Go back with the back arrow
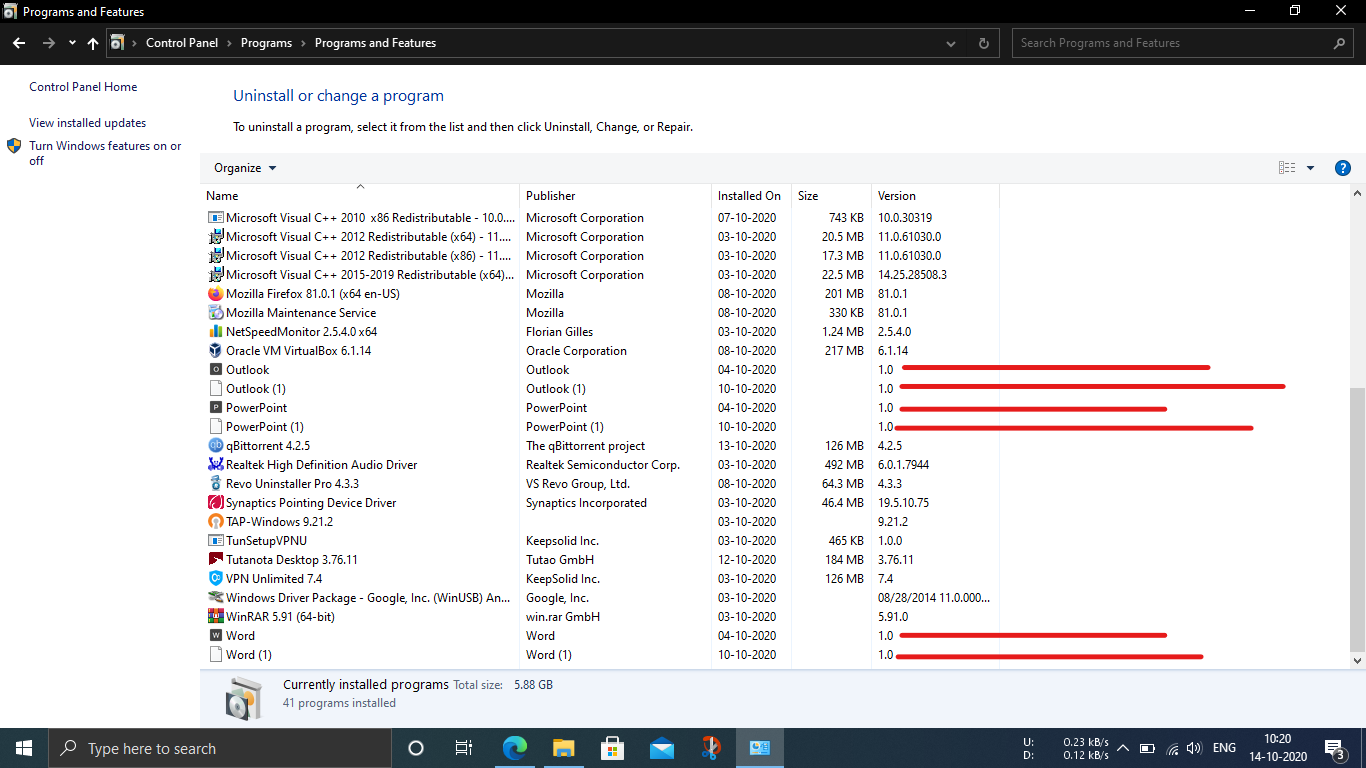1366x768 pixels. coord(18,43)
